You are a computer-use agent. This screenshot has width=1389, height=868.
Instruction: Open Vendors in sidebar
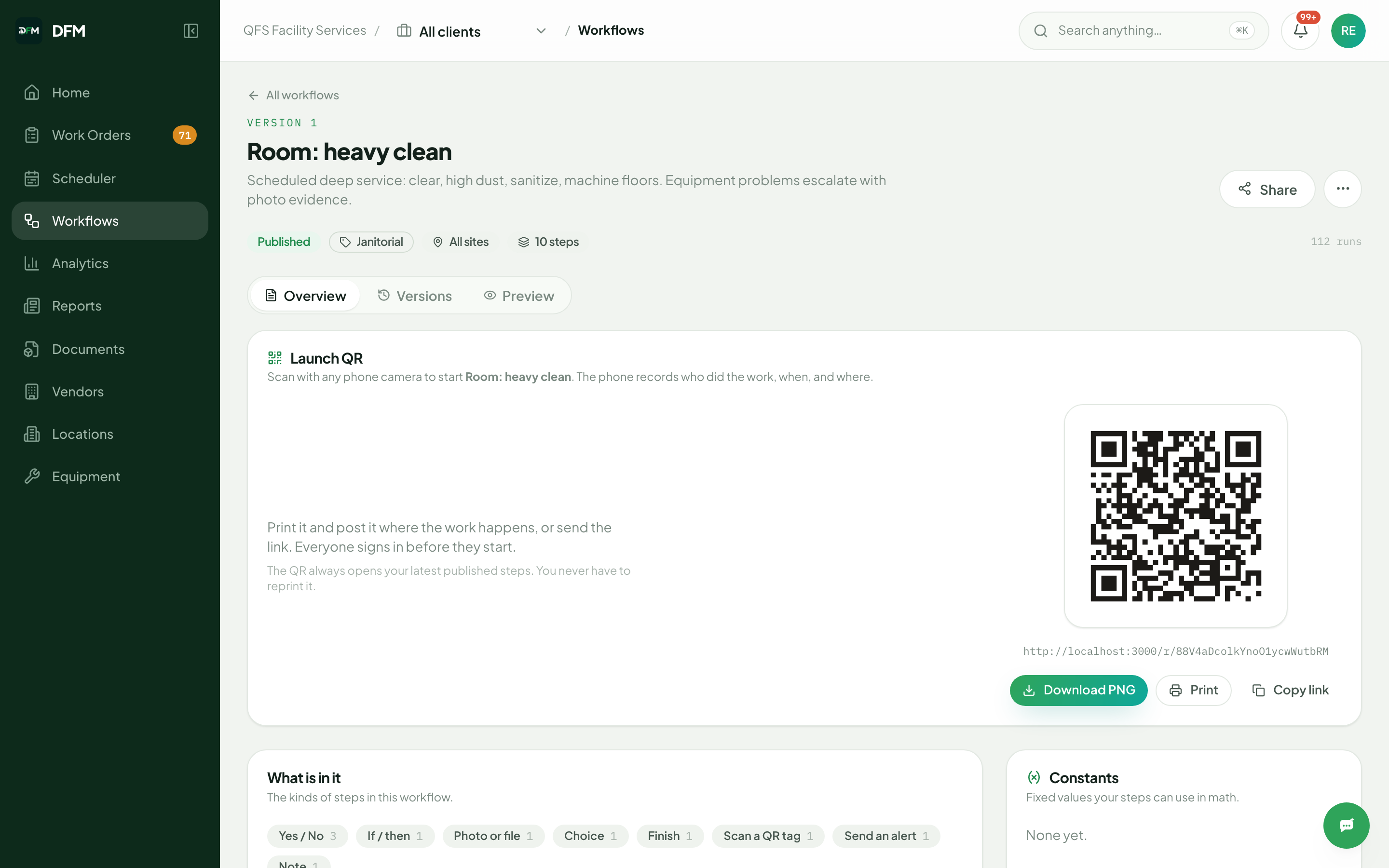[x=109, y=392]
